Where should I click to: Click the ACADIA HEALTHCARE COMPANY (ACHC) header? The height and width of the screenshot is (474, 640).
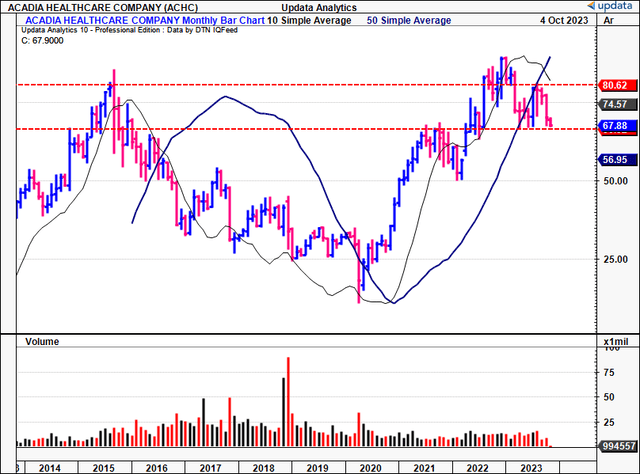103,7
